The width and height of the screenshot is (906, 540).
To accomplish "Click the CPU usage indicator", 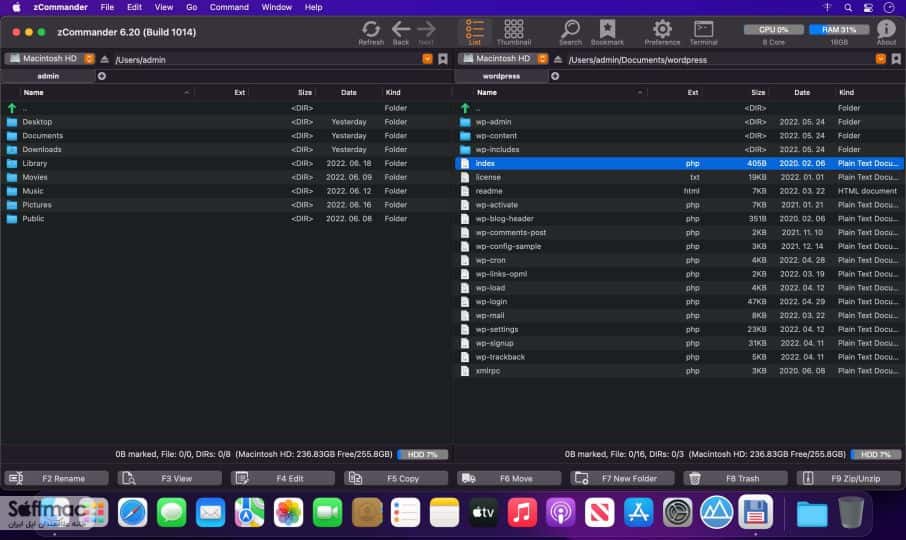I will click(x=773, y=29).
